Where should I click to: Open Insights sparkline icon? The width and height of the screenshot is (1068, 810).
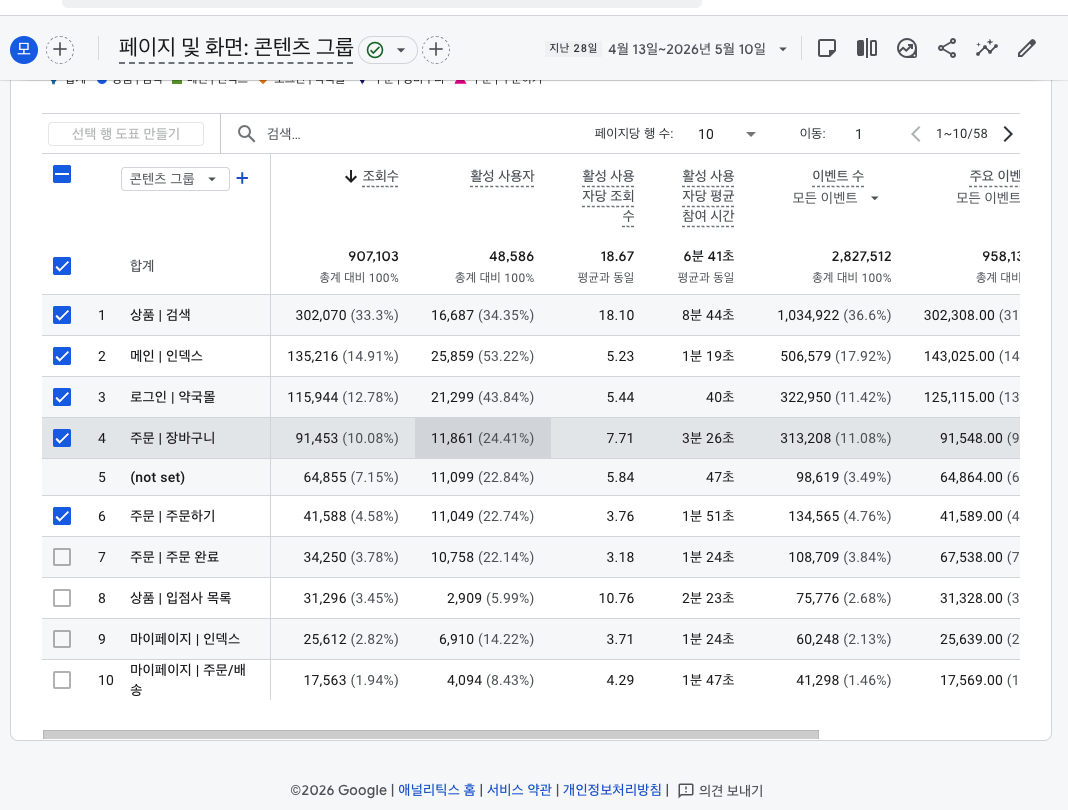[x=986, y=48]
